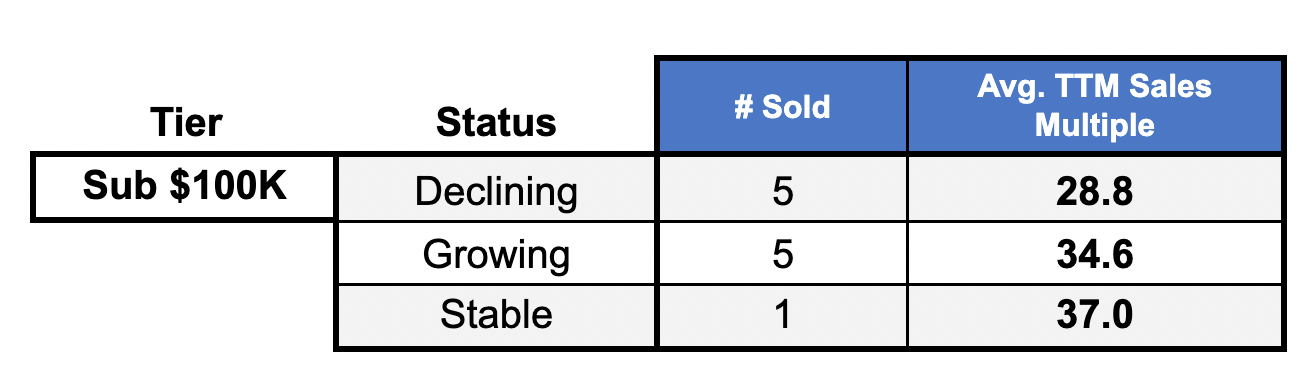1316x388 pixels.
Task: Click the word Sold in blue header
Action: click(796, 107)
